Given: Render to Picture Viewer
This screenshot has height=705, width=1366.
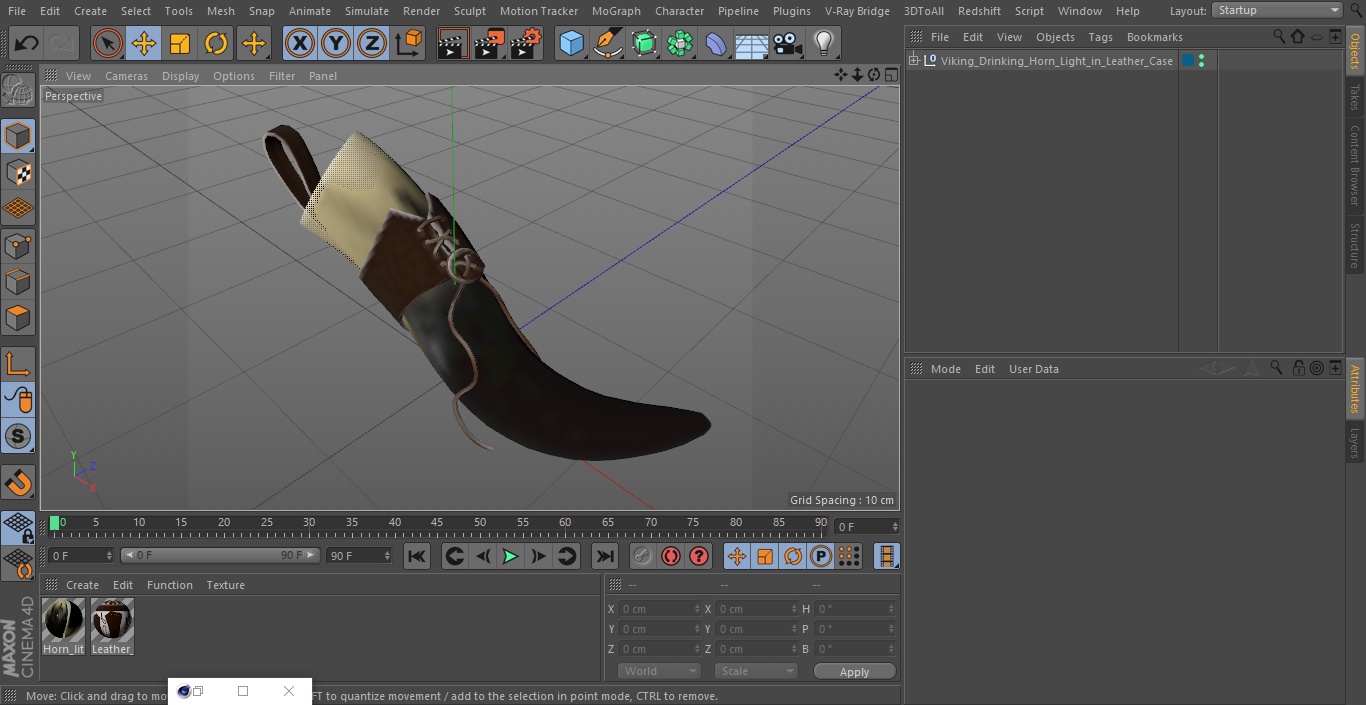Looking at the screenshot, I should [489, 43].
